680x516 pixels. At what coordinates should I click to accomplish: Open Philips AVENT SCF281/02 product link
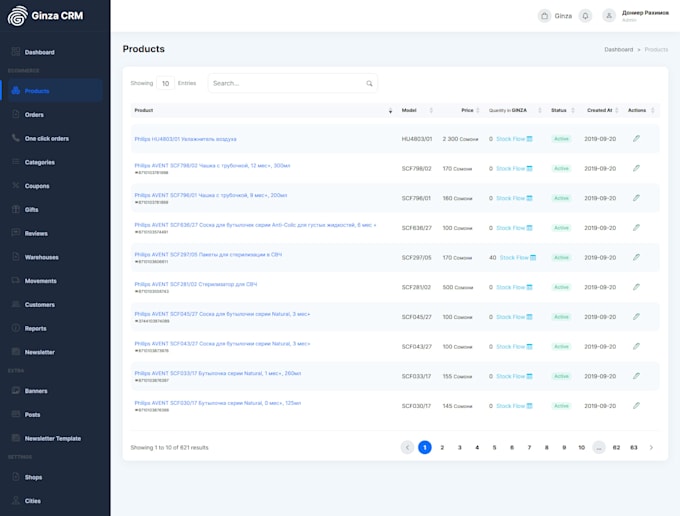pos(196,284)
